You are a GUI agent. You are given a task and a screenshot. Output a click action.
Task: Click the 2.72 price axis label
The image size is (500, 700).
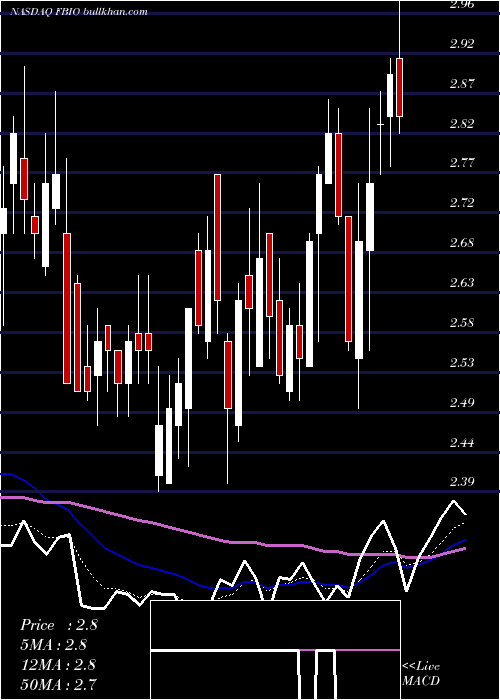461,203
